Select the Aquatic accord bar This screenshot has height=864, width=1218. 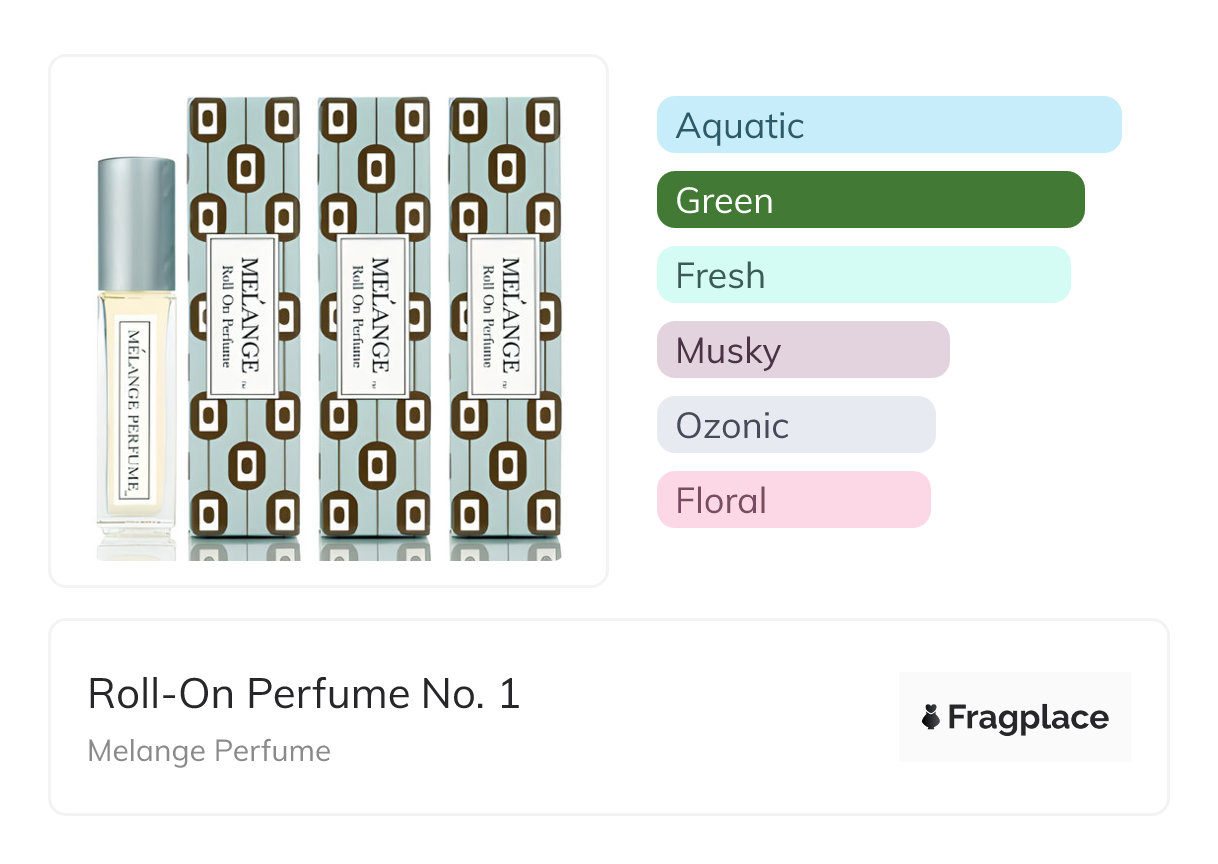(888, 125)
